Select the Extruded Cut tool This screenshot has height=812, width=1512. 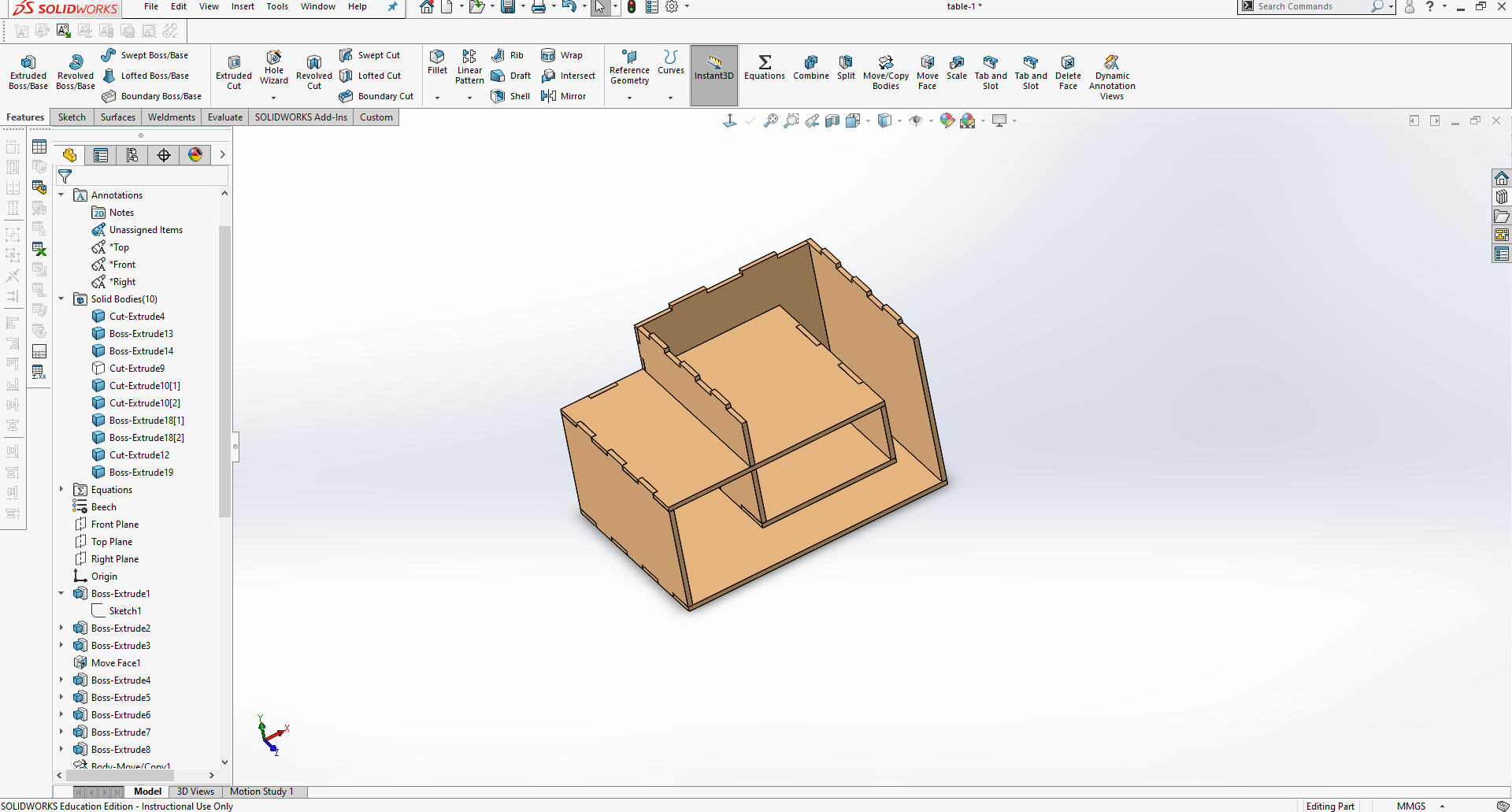[234, 72]
